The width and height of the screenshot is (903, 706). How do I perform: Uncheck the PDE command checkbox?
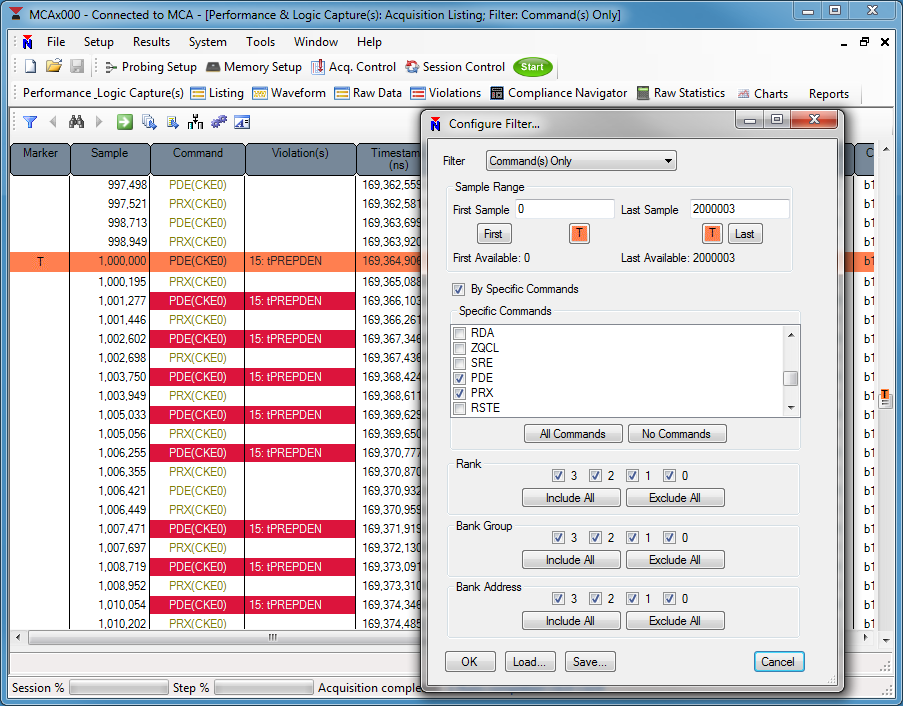[460, 378]
